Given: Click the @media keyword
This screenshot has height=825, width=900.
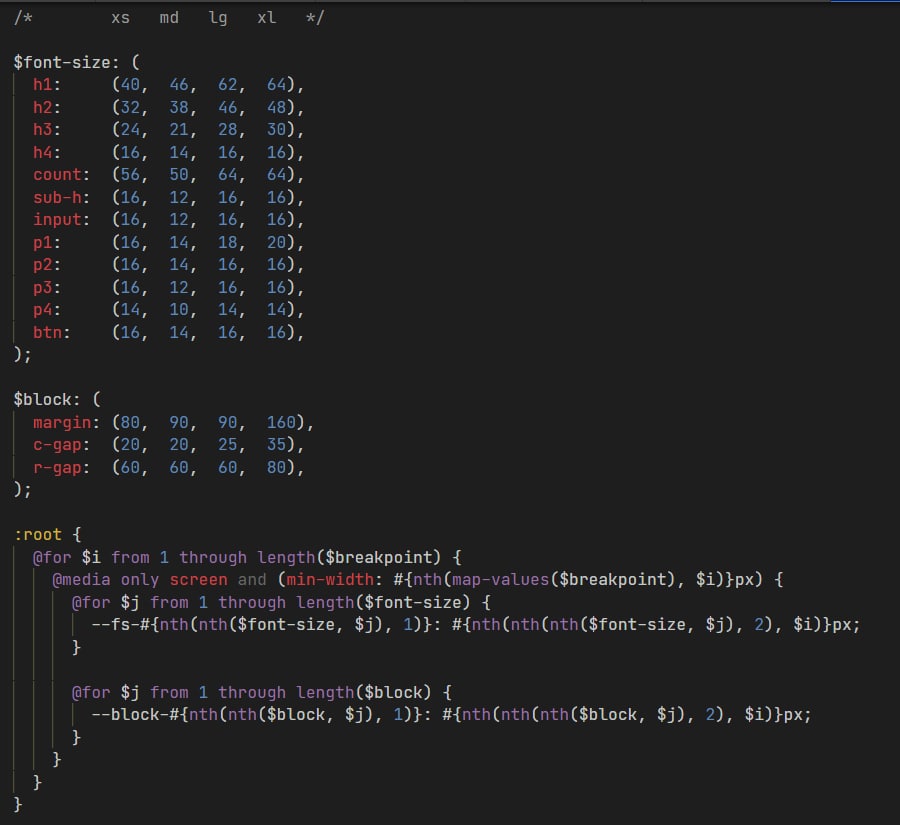Looking at the screenshot, I should click(x=82, y=579).
